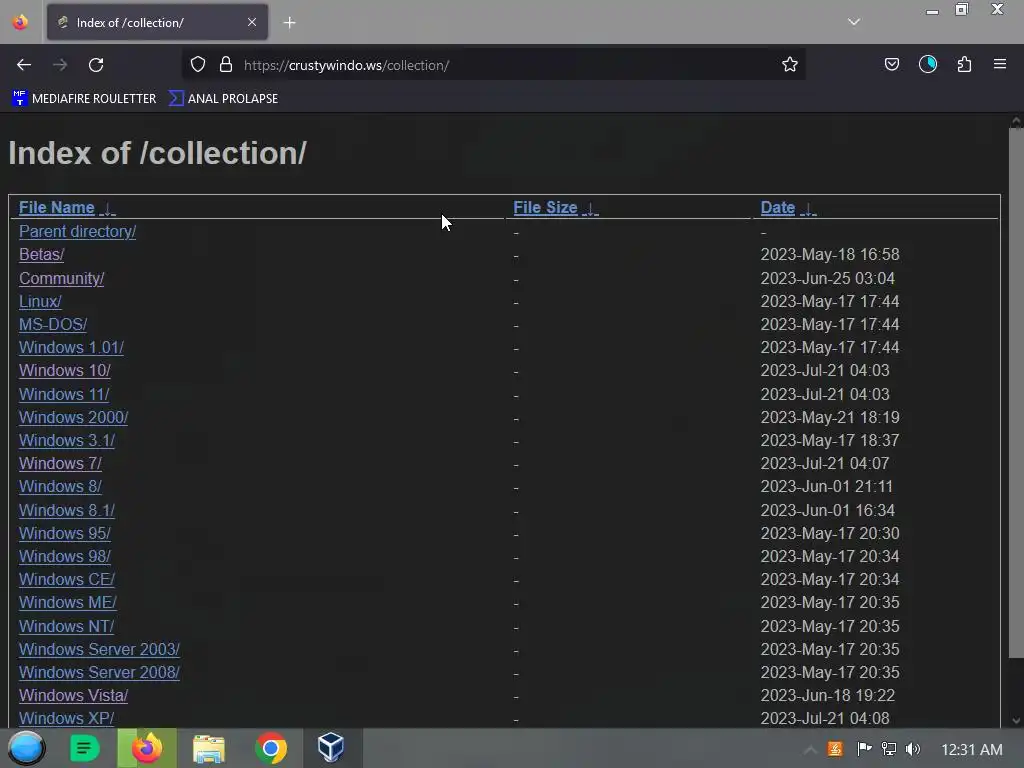This screenshot has width=1024, height=768.
Task: Open the Windows 95/ folder
Action: (x=65, y=534)
